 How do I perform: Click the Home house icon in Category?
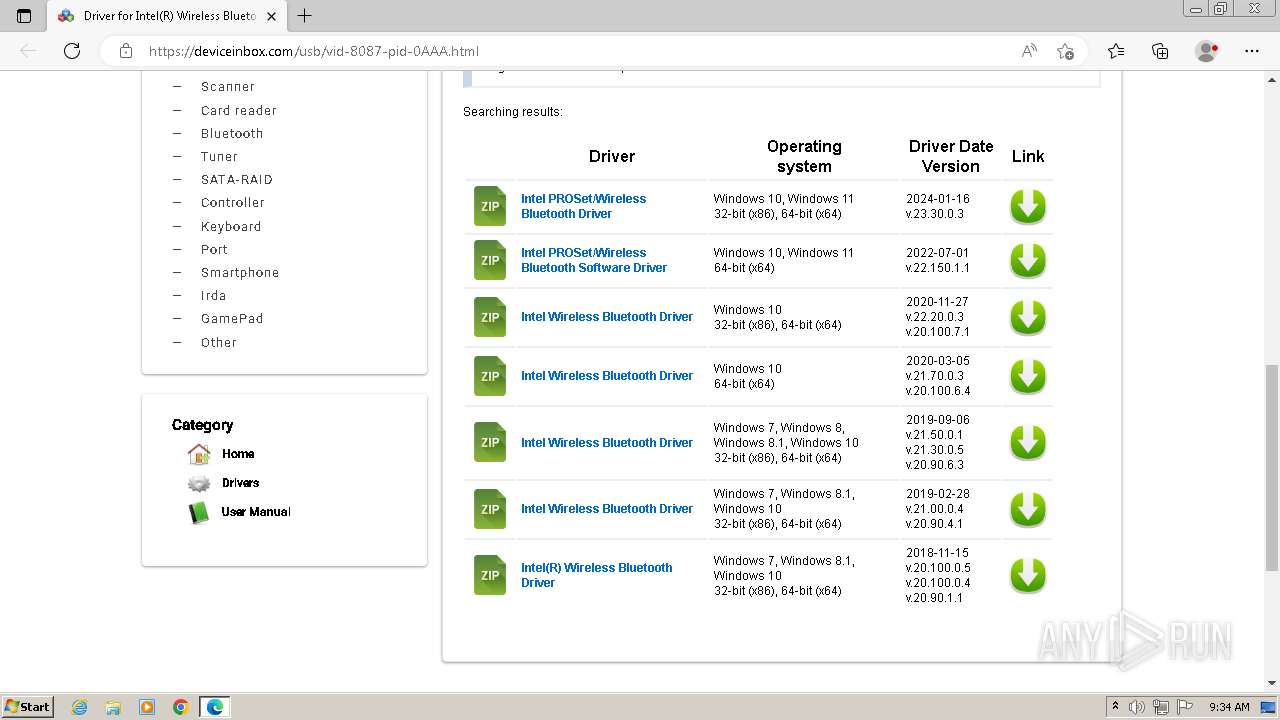click(x=199, y=454)
